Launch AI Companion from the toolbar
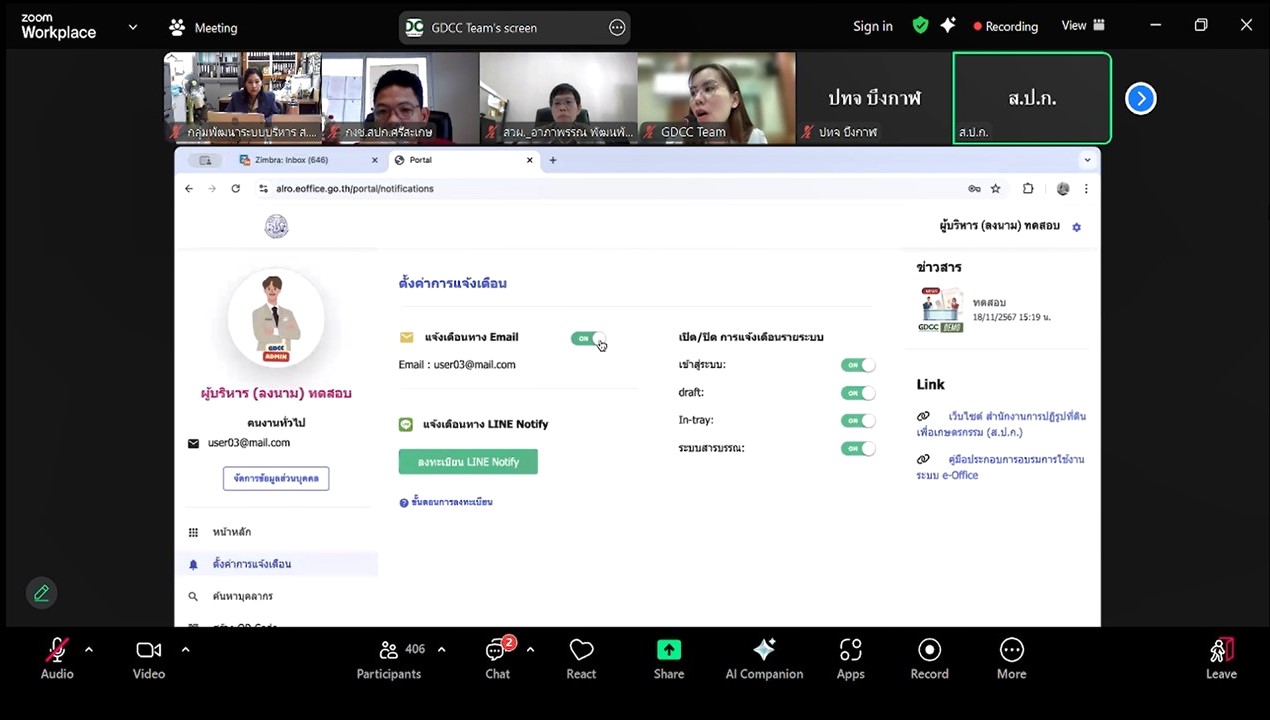Screen dimensions: 1270x720 pyautogui.click(x=764, y=659)
